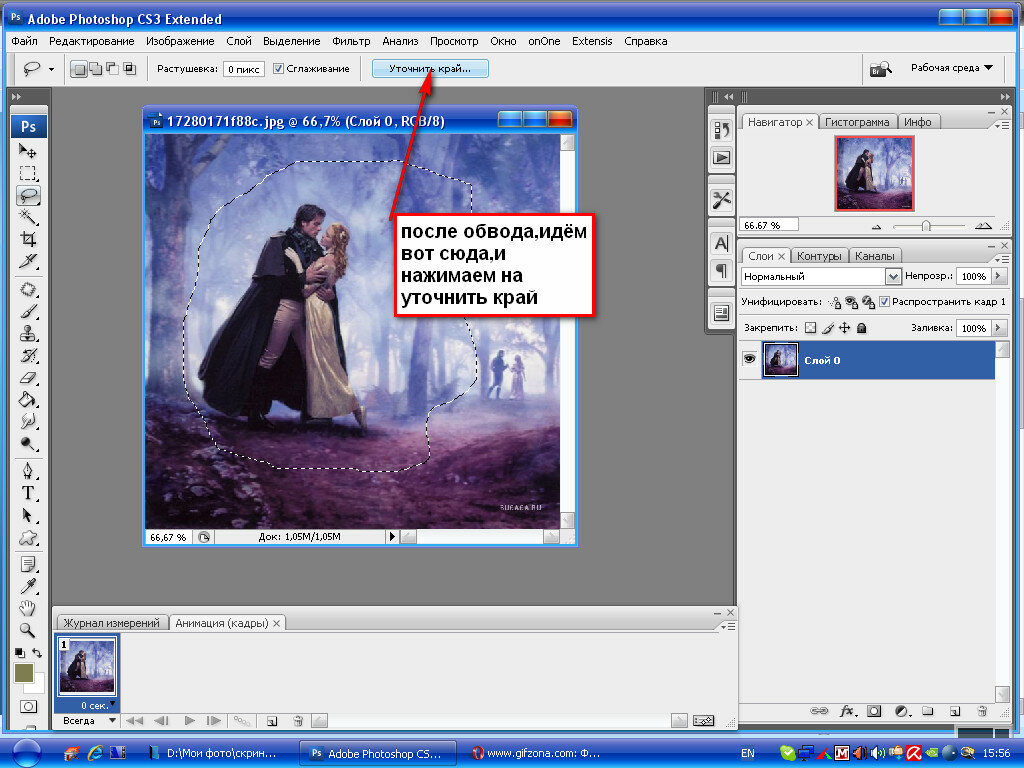Activate the Hand tool
This screenshot has height=768, width=1024.
point(29,609)
